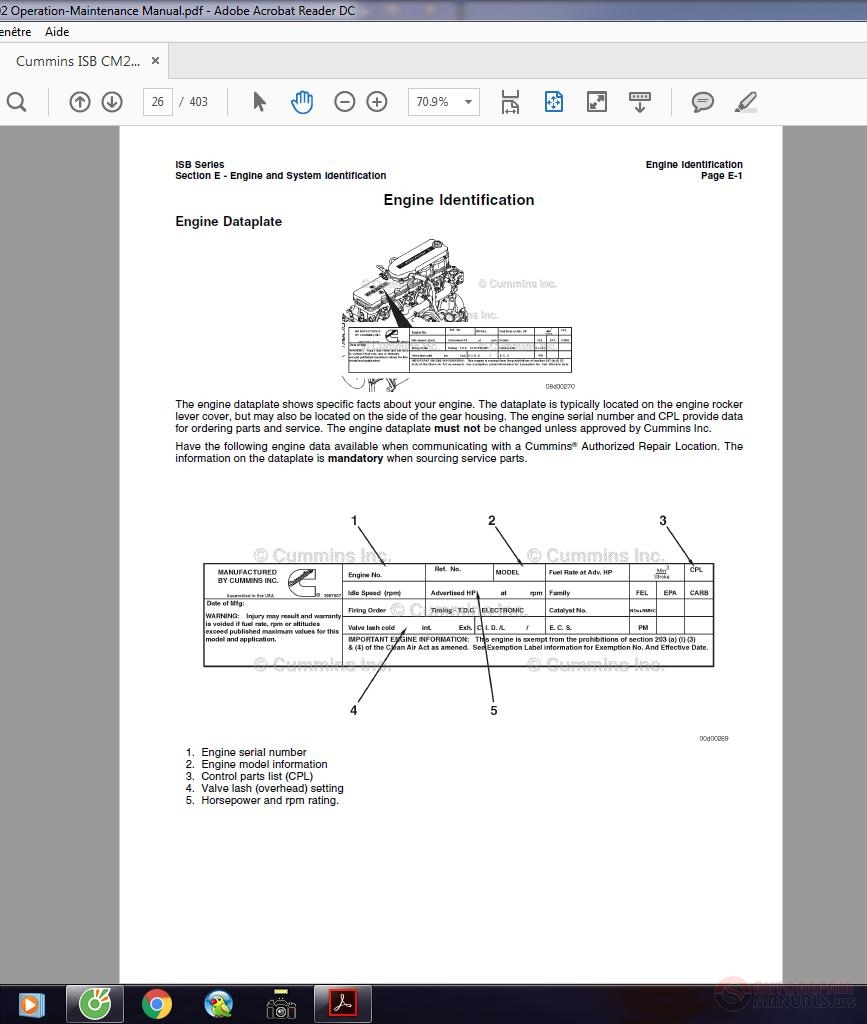The image size is (867, 1024).
Task: Add a comment with the speech bubble icon
Action: pyautogui.click(x=702, y=102)
